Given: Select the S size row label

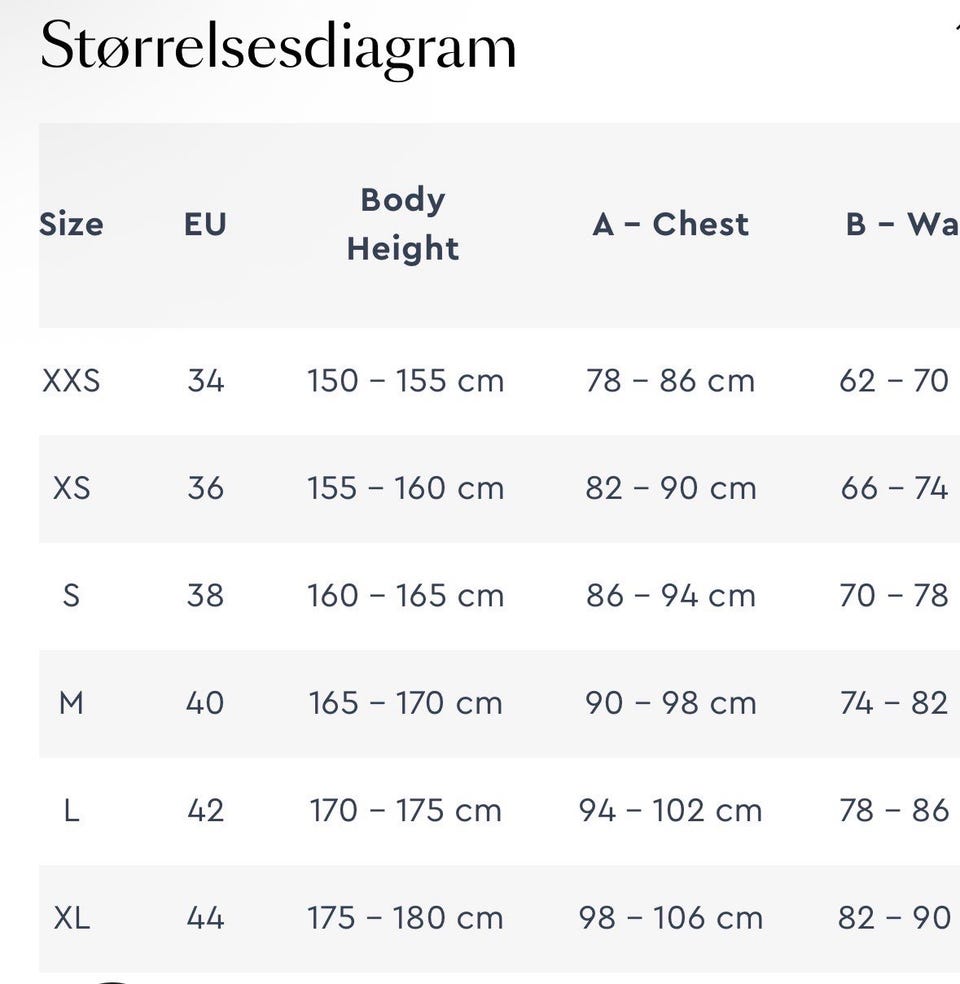Looking at the screenshot, I should 71,596.
